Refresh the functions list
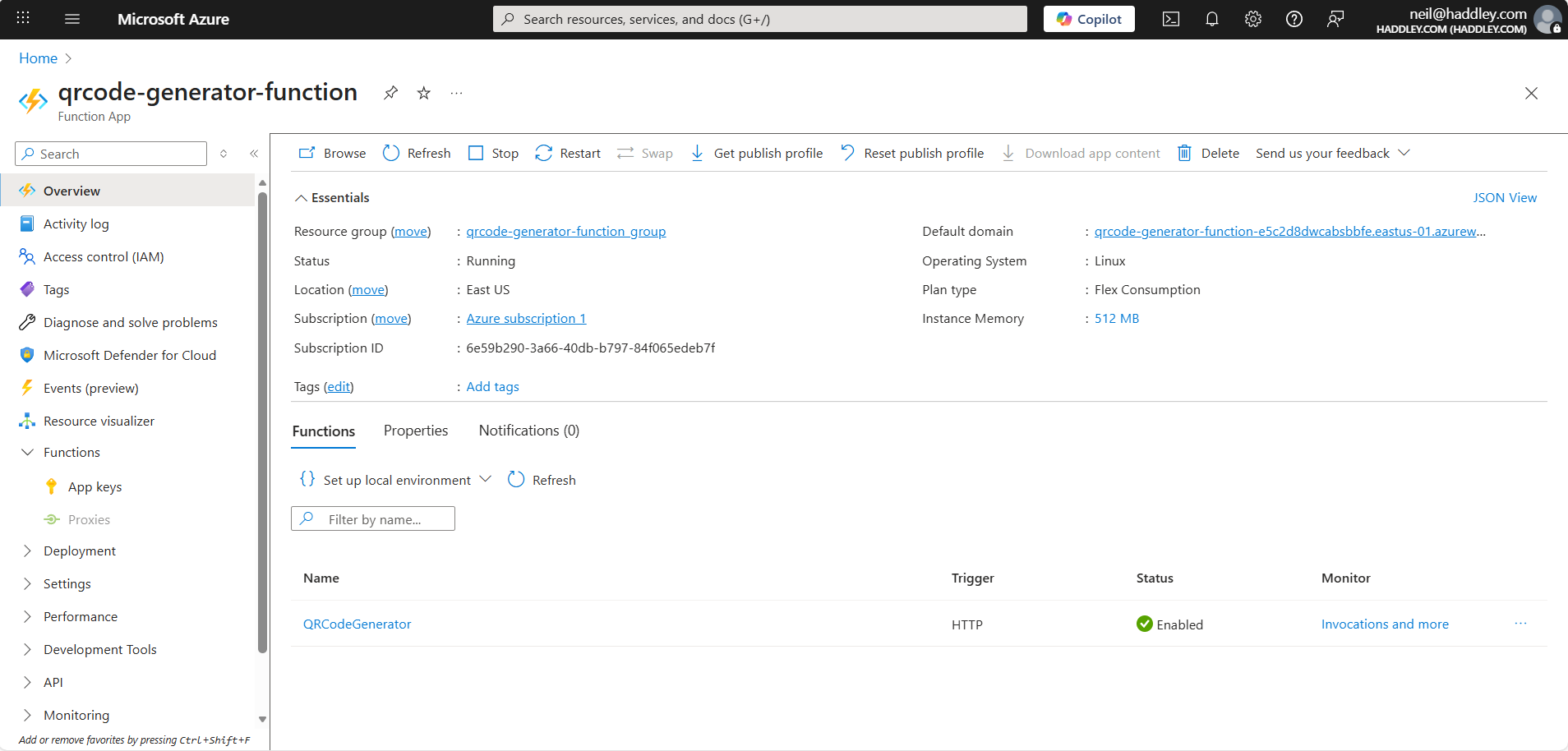1568x751 pixels. (542, 480)
